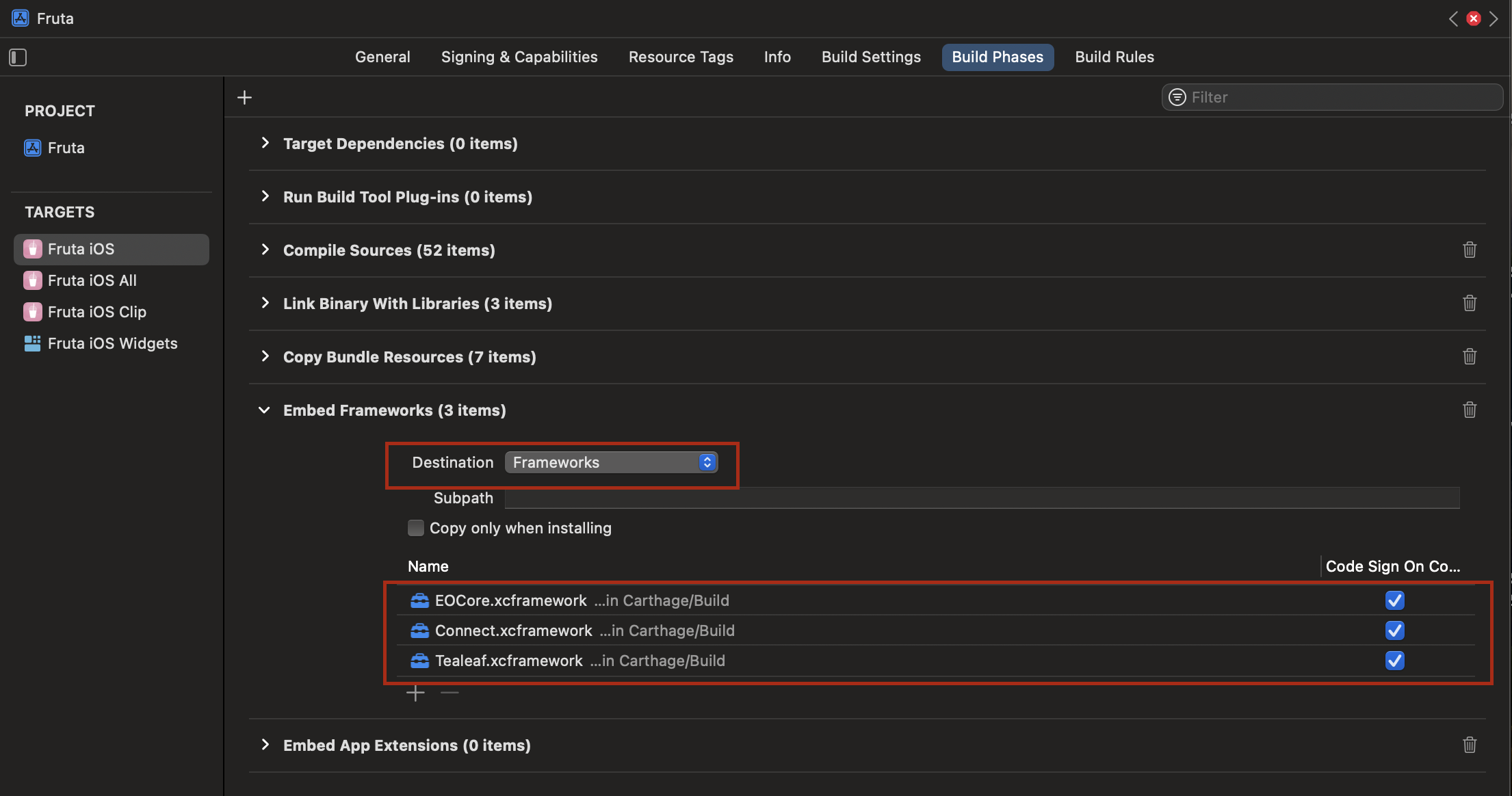Go to next issue arrow
The image size is (1512, 796).
click(1494, 18)
